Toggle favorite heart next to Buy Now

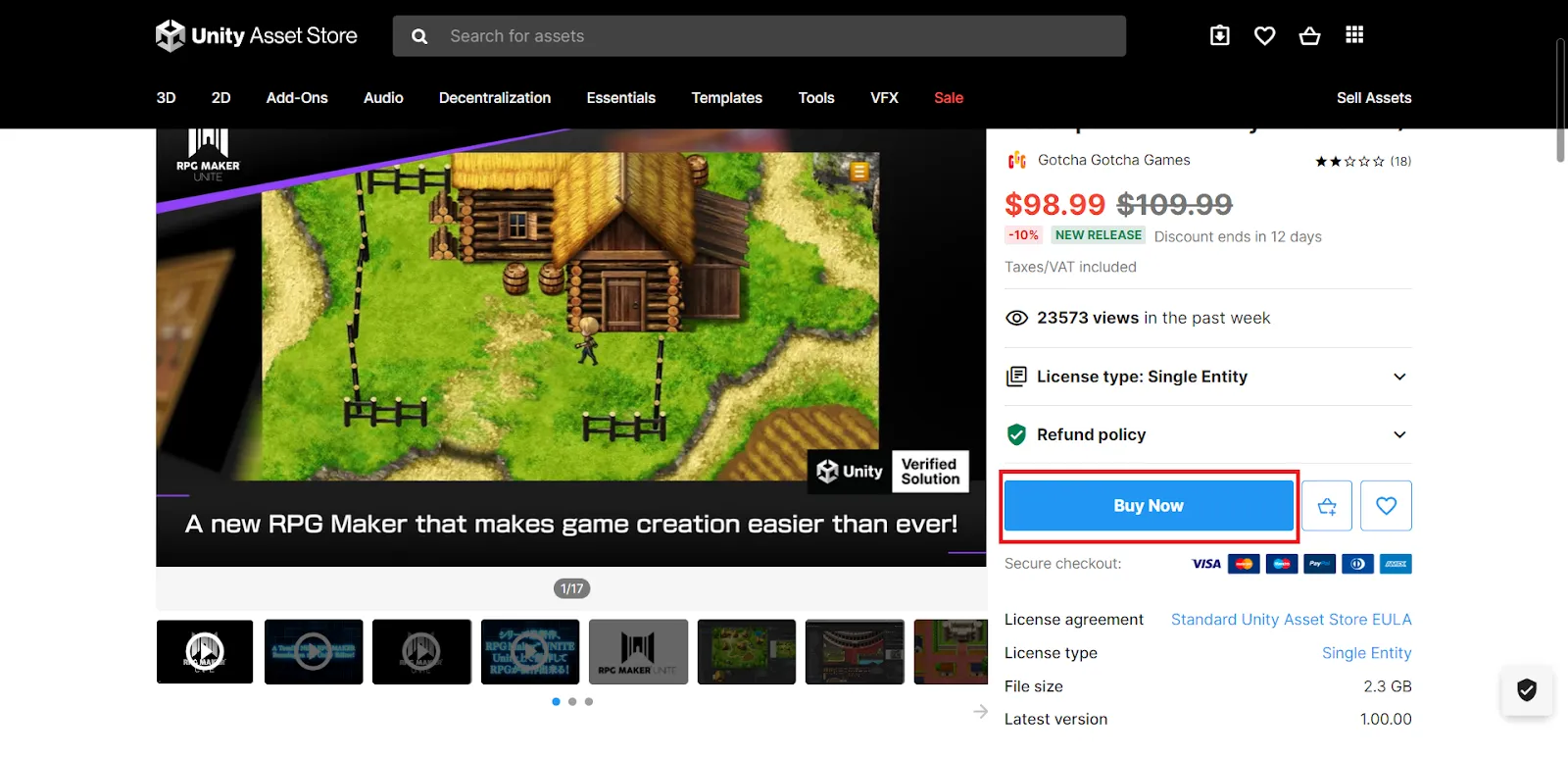tap(1386, 506)
